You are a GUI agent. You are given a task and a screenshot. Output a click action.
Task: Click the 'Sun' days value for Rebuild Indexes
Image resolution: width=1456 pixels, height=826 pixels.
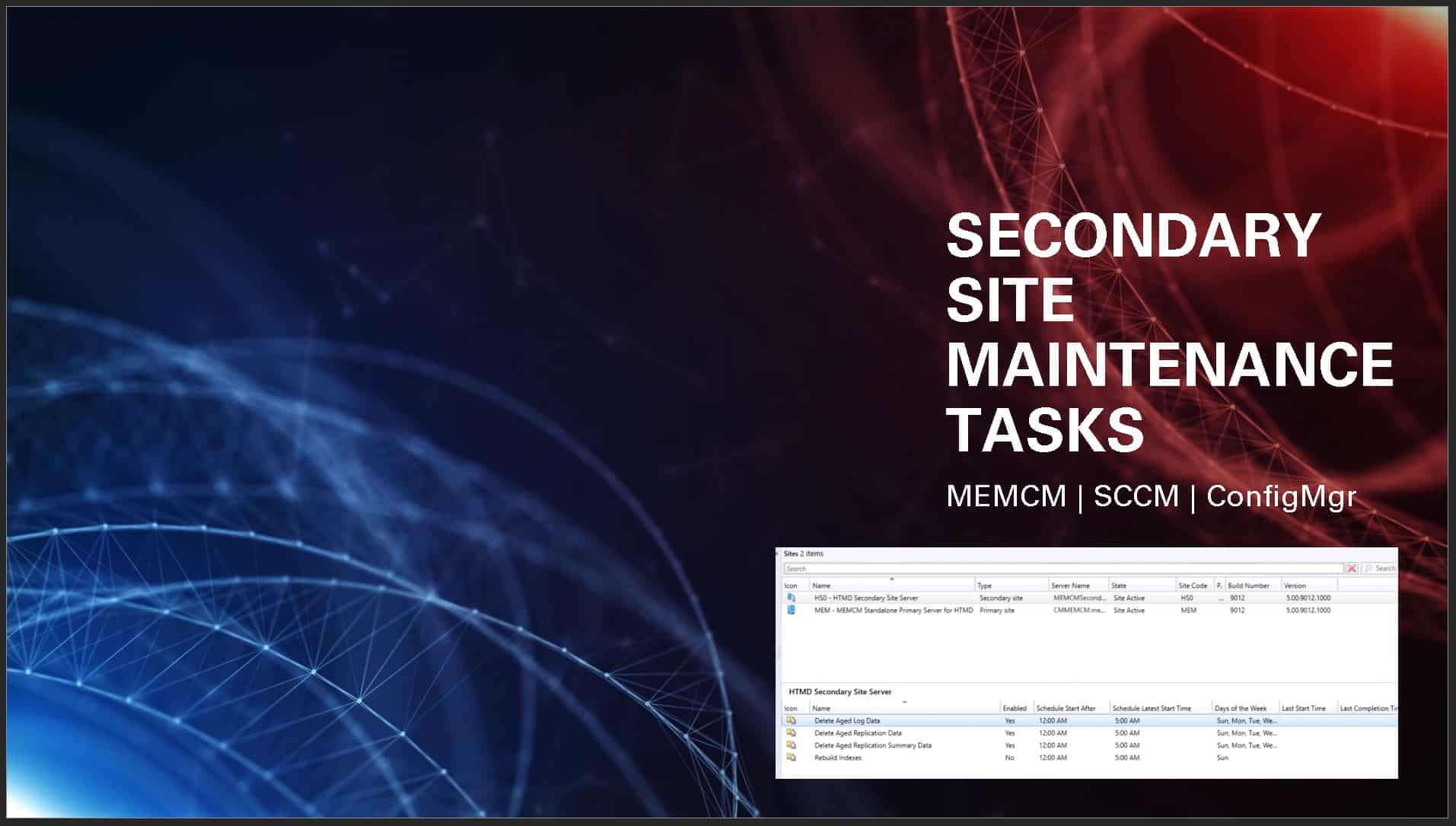pos(1222,757)
